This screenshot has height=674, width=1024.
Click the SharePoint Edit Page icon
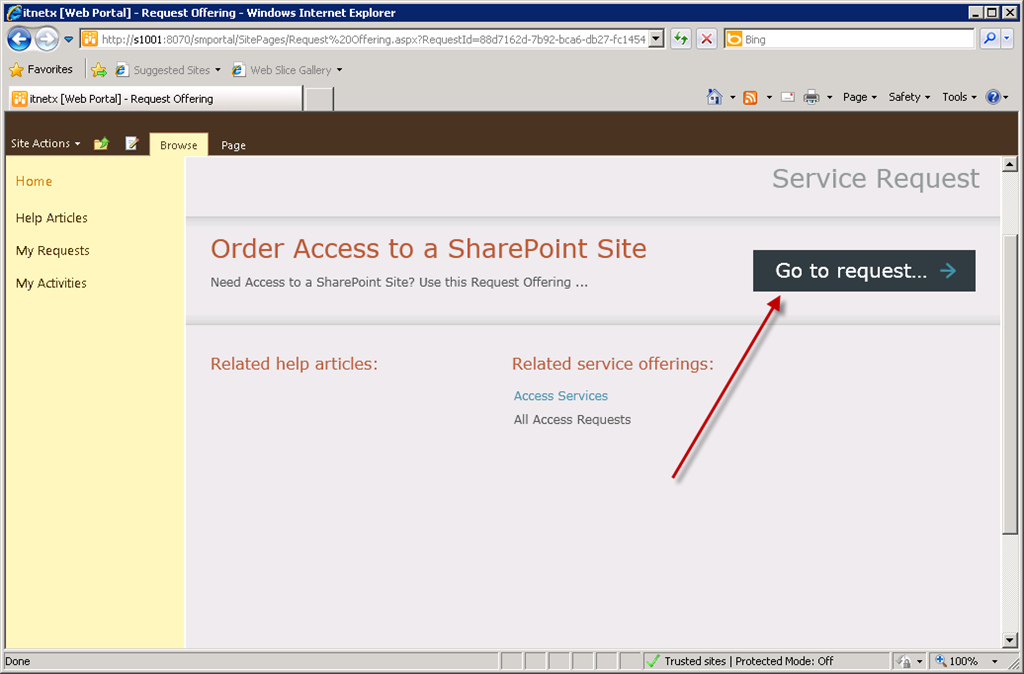click(131, 144)
